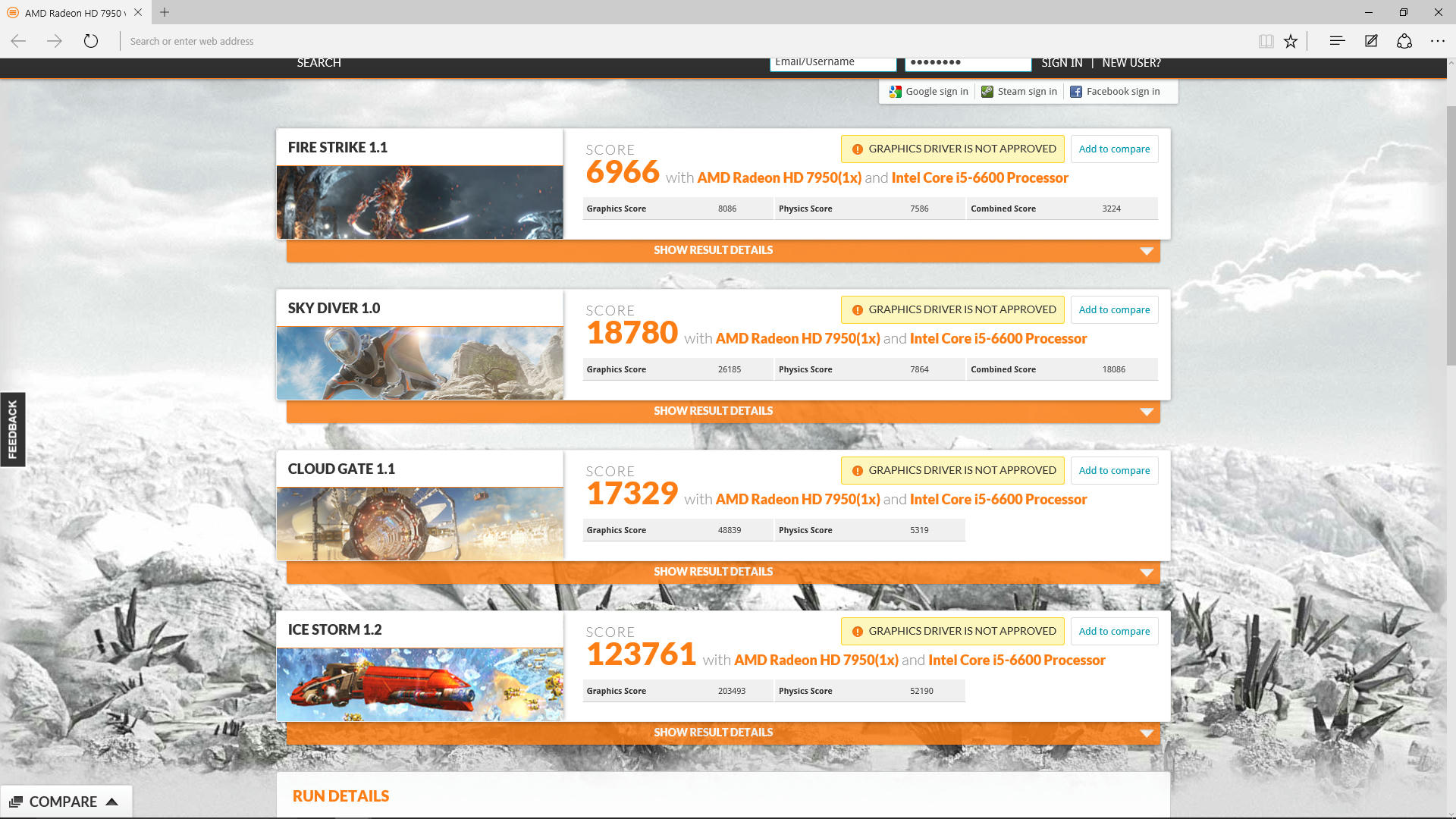Image resolution: width=1456 pixels, height=819 pixels.
Task: Click the Ice Storm score 123761
Action: 641,654
